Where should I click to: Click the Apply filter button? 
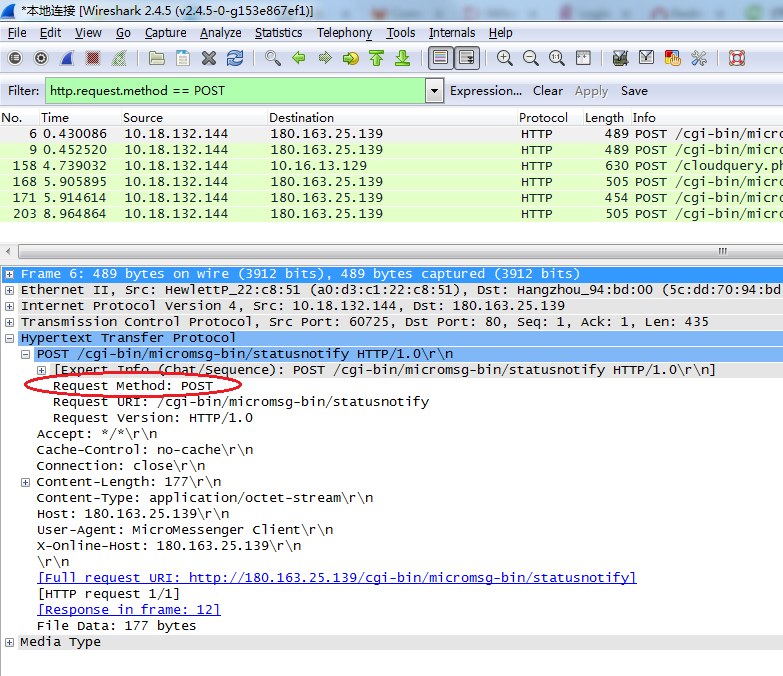[591, 91]
